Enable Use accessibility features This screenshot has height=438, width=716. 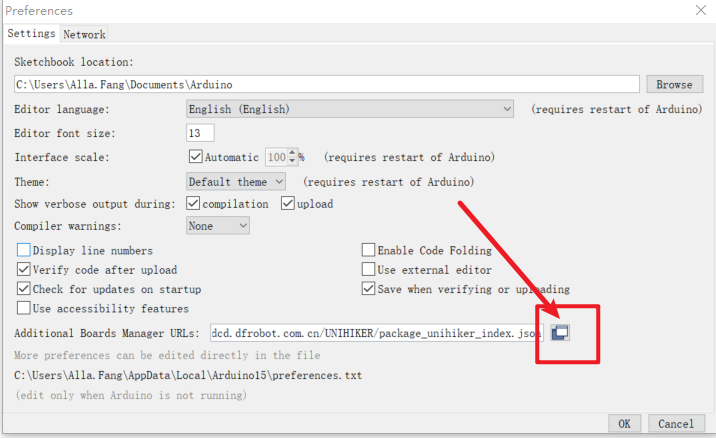(x=25, y=309)
